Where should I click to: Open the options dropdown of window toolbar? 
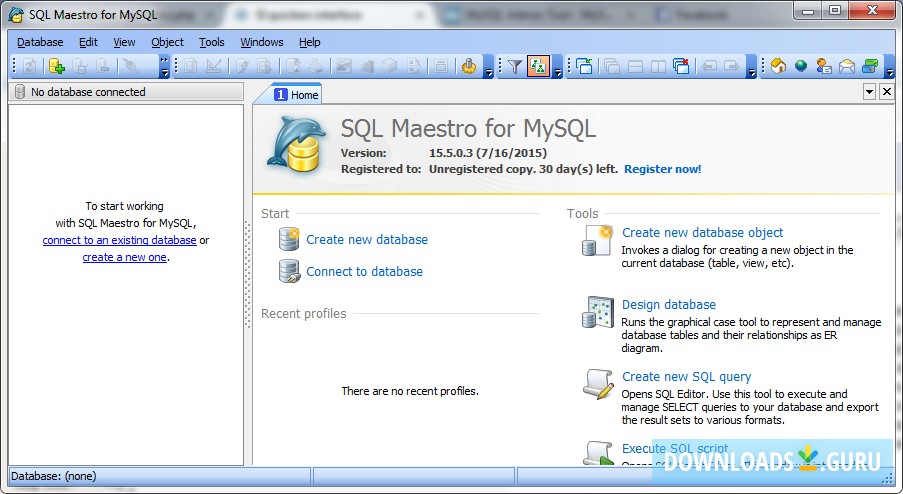(751, 66)
